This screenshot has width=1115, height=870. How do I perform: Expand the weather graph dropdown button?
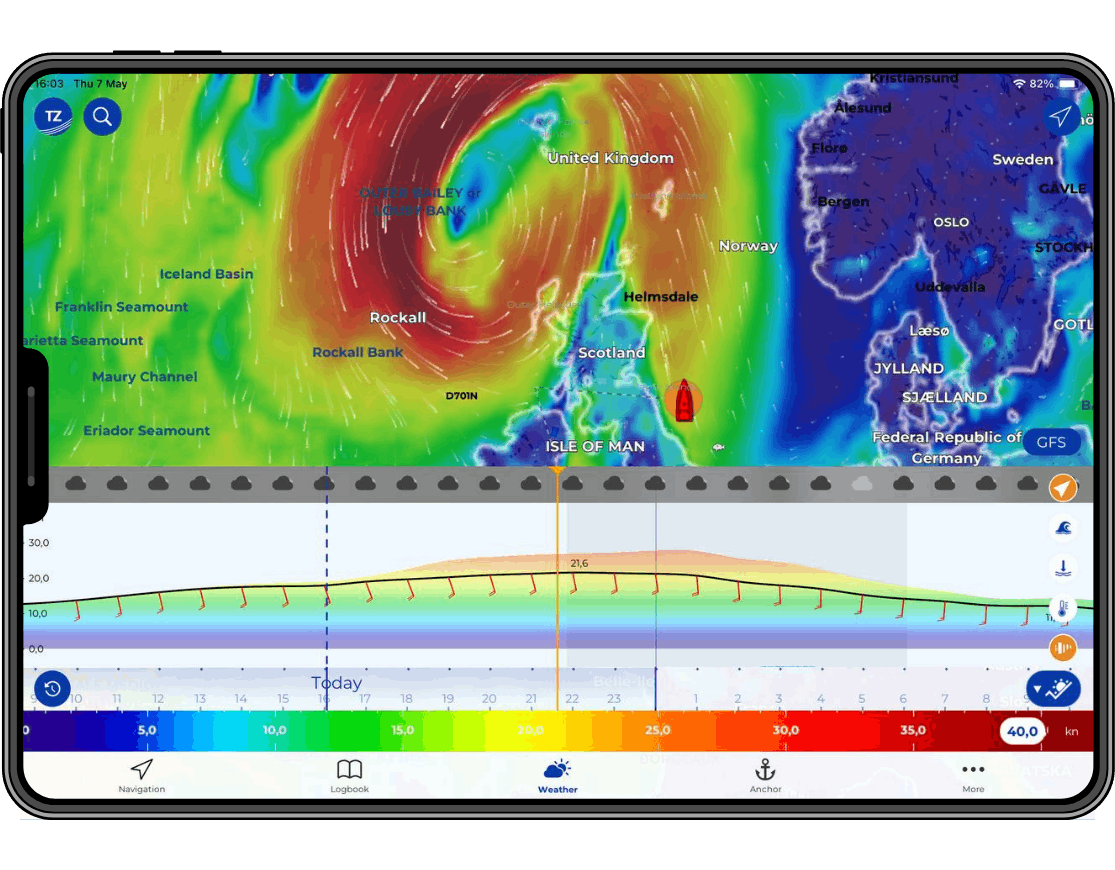1053,689
